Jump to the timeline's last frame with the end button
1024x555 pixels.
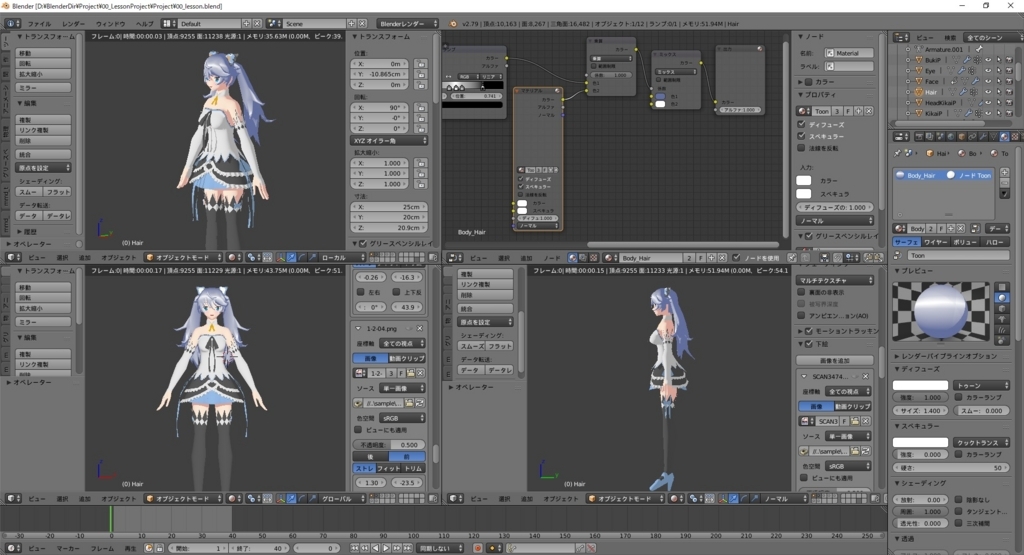click(407, 548)
